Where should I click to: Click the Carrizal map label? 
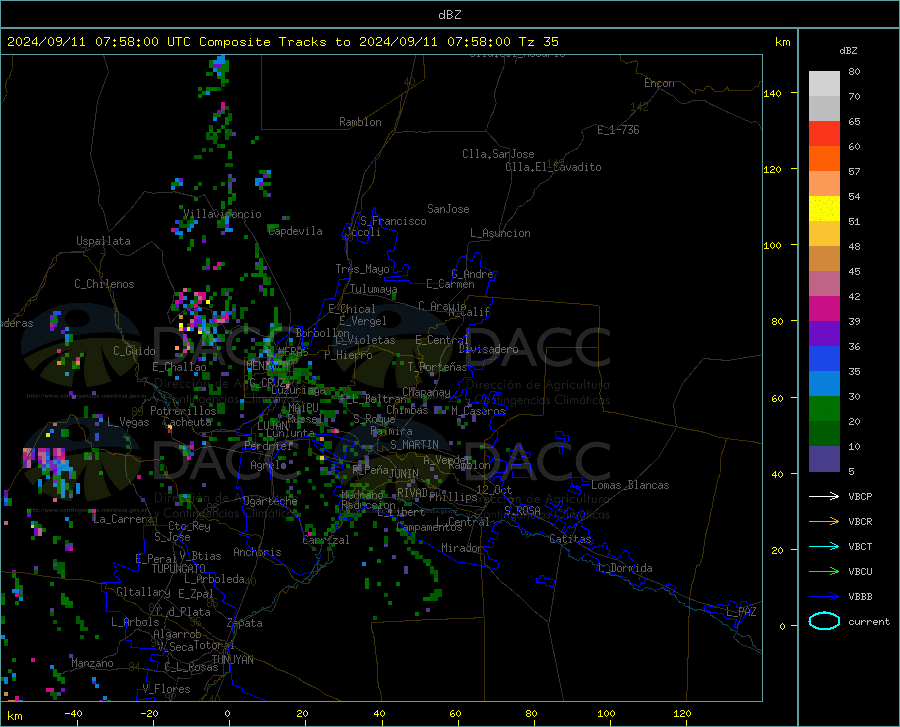point(325,541)
